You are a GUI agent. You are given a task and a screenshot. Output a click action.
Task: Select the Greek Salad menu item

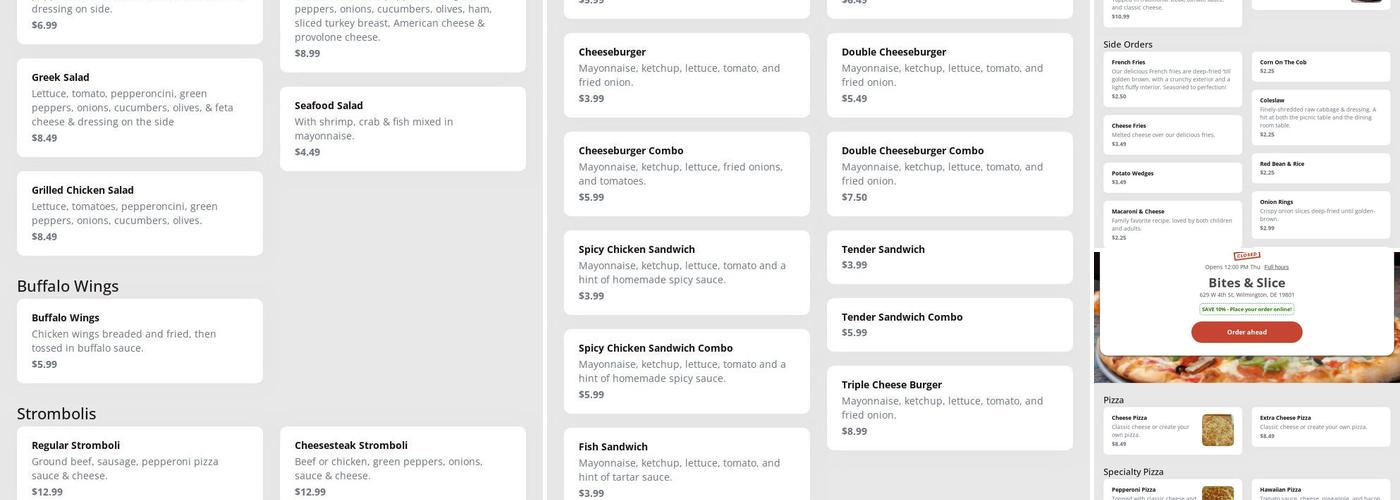140,107
